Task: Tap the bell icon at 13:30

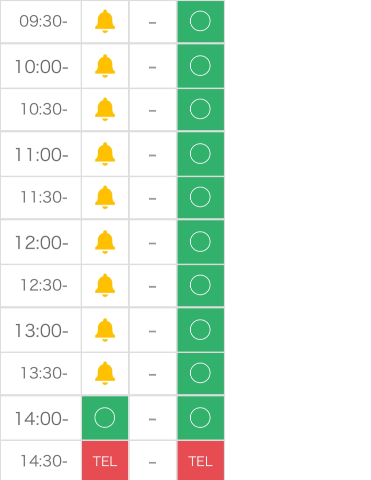Action: pos(105,373)
